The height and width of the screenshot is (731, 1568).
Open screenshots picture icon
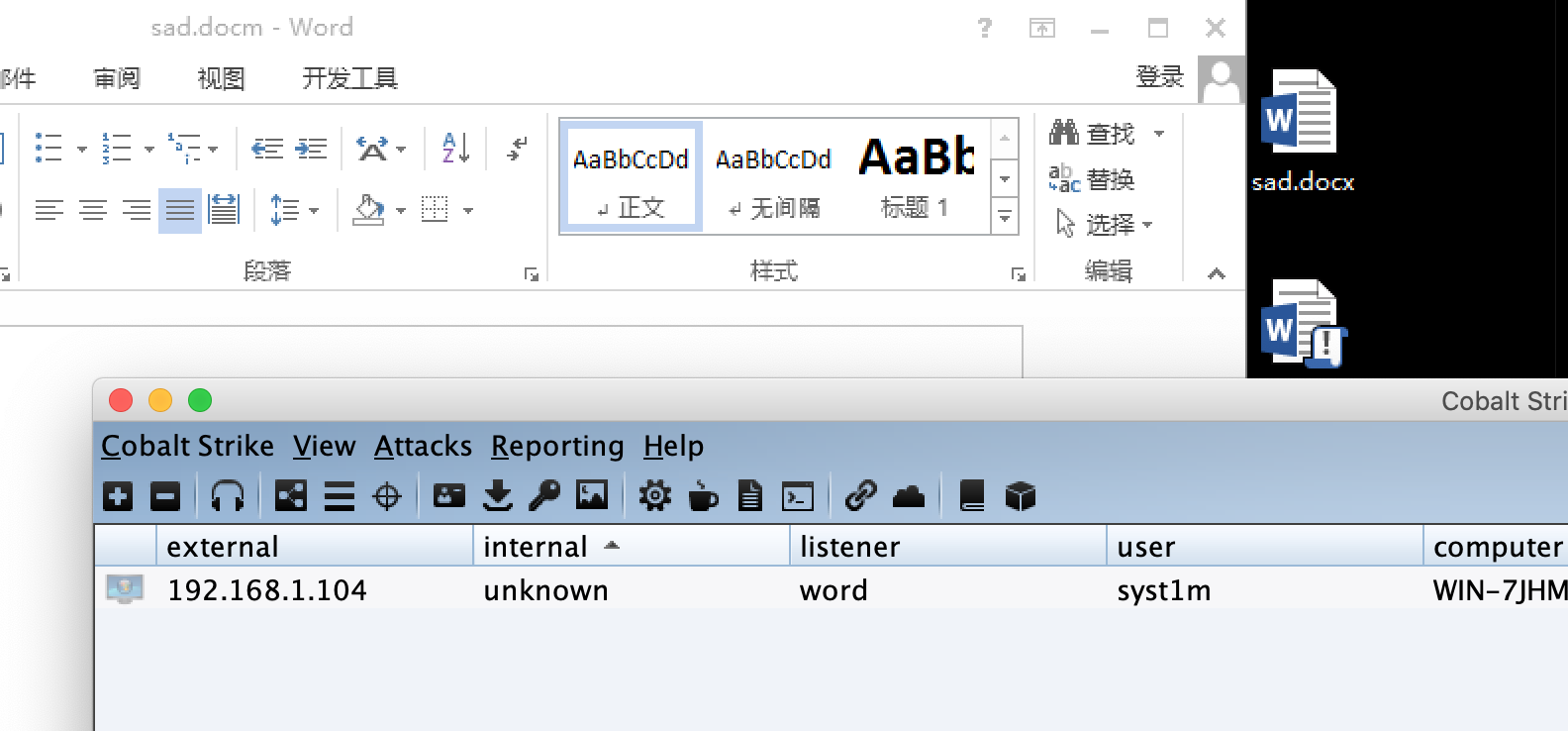pos(592,495)
